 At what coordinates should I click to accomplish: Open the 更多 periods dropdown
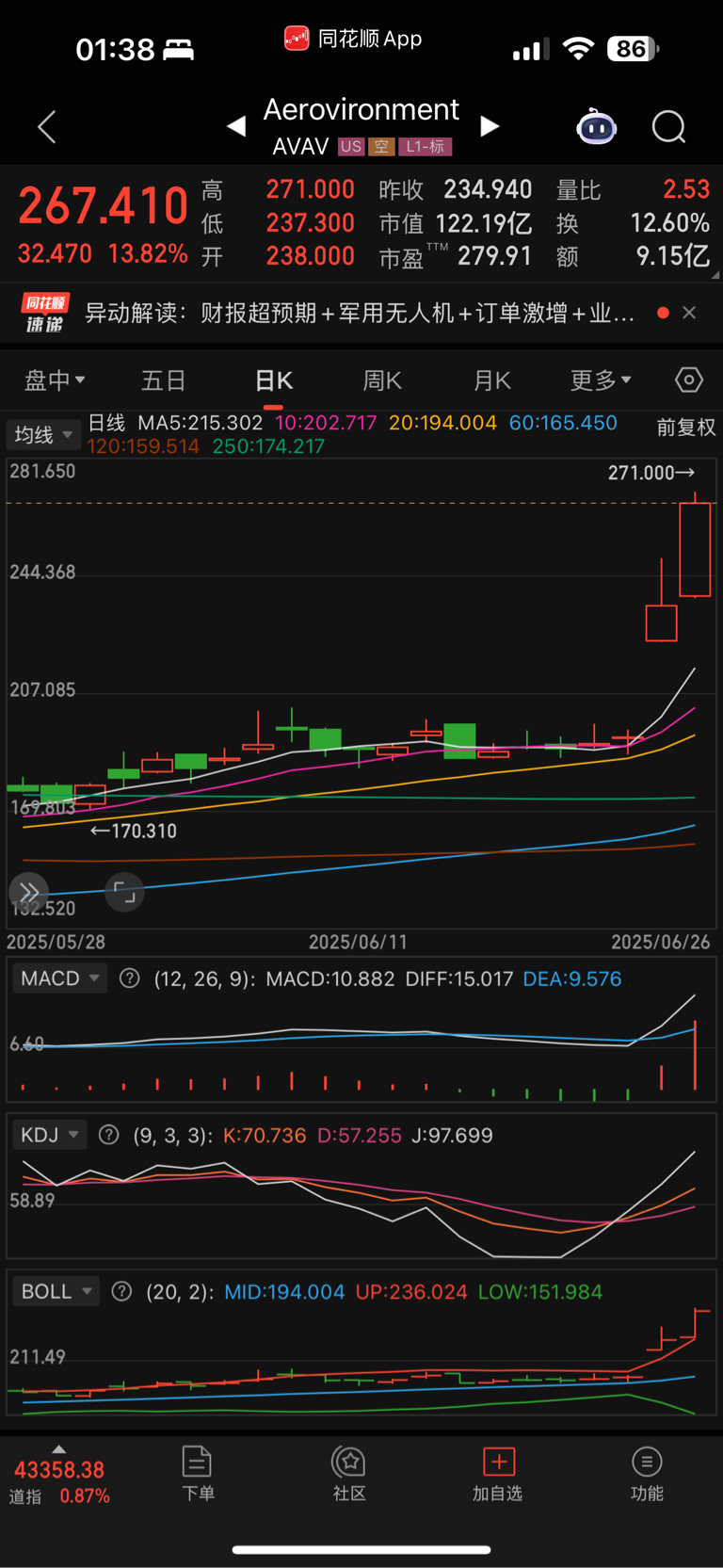tap(601, 380)
